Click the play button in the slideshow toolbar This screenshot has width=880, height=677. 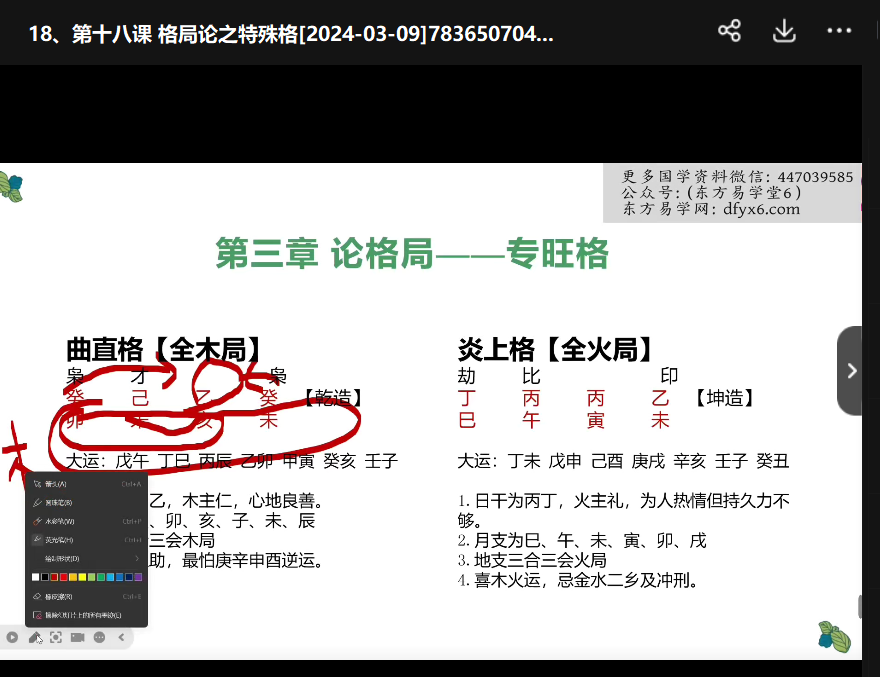point(12,637)
